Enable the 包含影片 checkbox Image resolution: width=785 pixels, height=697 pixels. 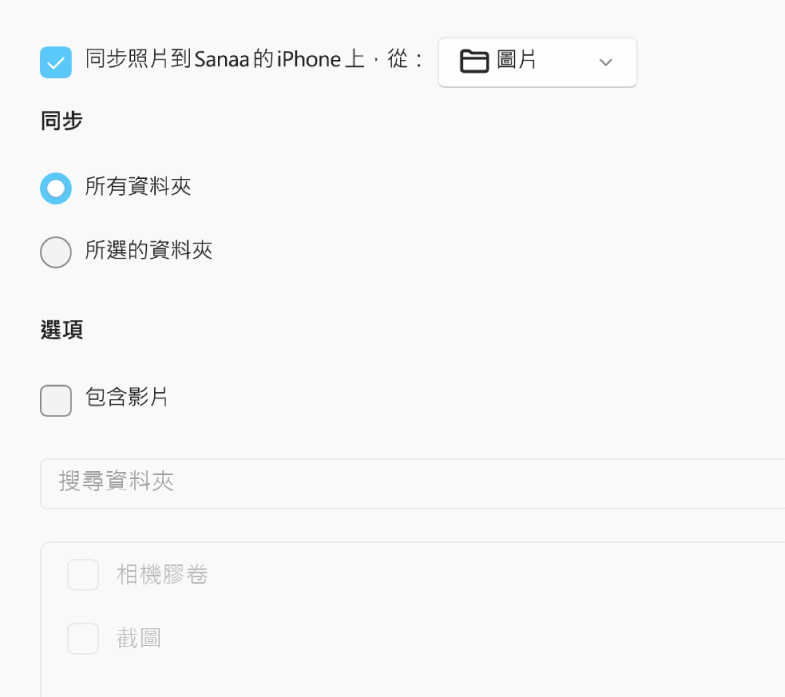coord(56,401)
